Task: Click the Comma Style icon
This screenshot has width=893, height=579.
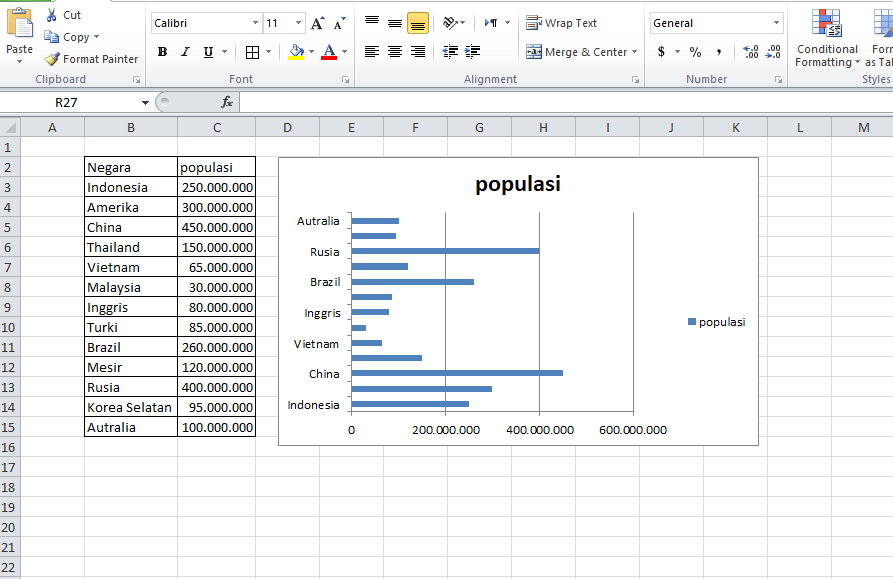Action: click(x=718, y=52)
